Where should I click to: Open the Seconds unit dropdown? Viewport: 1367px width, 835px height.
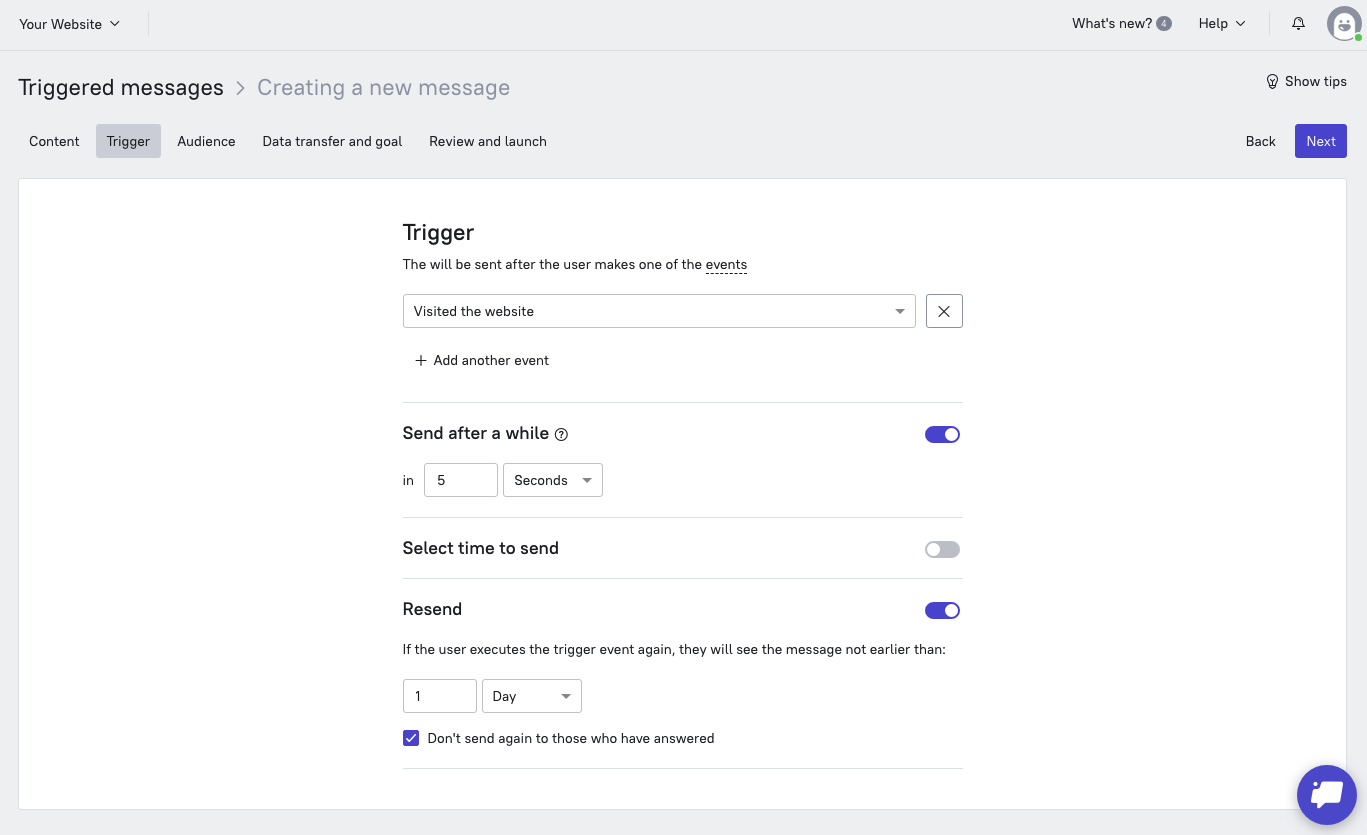(x=553, y=480)
